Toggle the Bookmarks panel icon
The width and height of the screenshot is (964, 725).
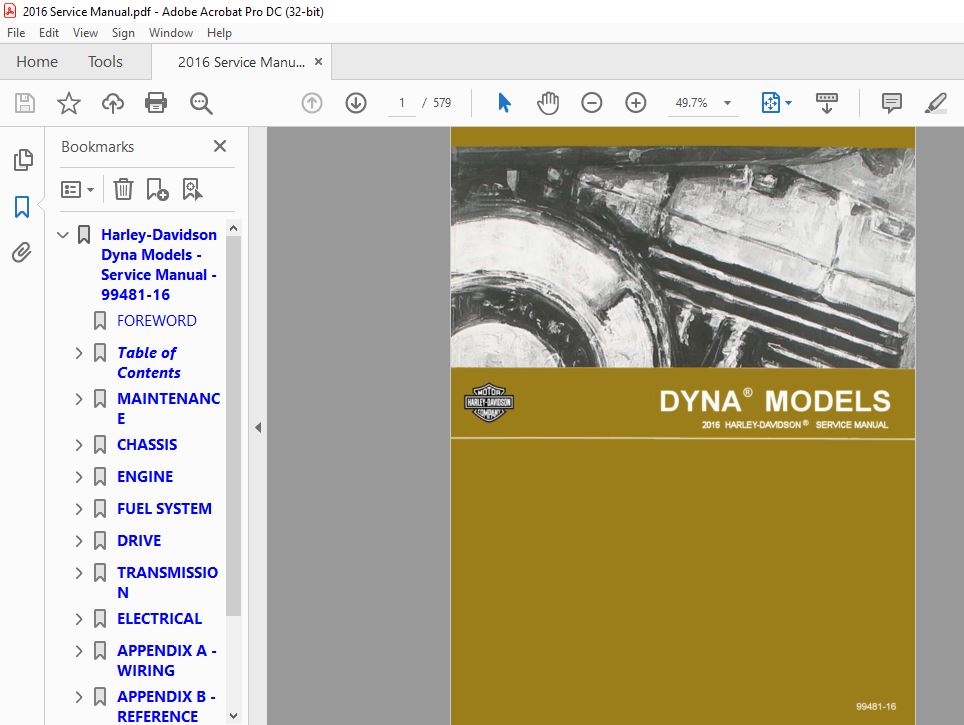(22, 207)
